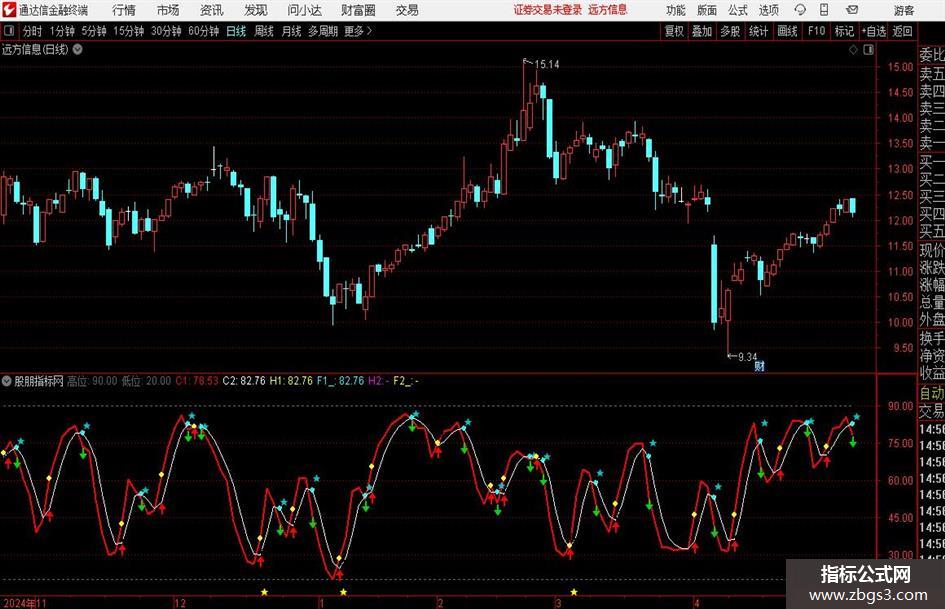Add stock via +自选 button
Screen dimensions: 945x609
874,31
